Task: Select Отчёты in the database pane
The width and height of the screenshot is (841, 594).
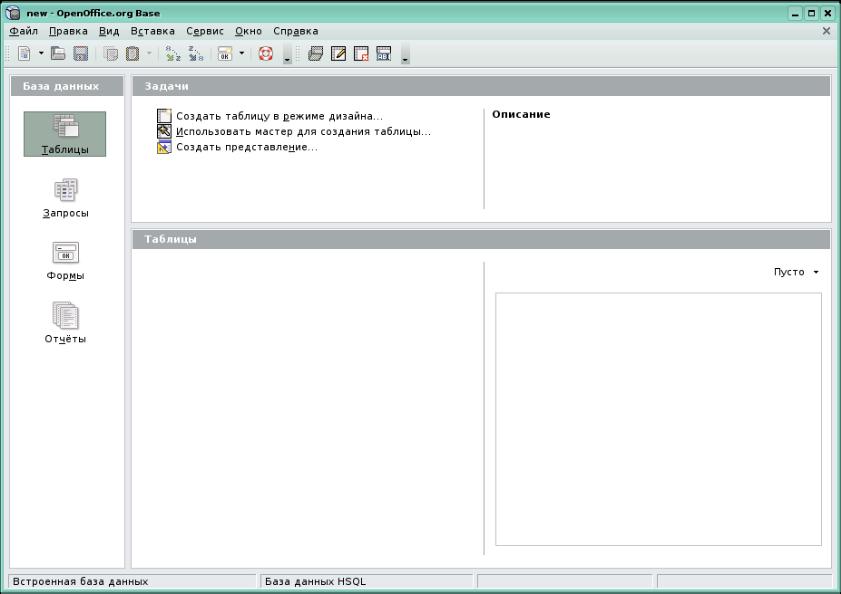Action: [65, 322]
